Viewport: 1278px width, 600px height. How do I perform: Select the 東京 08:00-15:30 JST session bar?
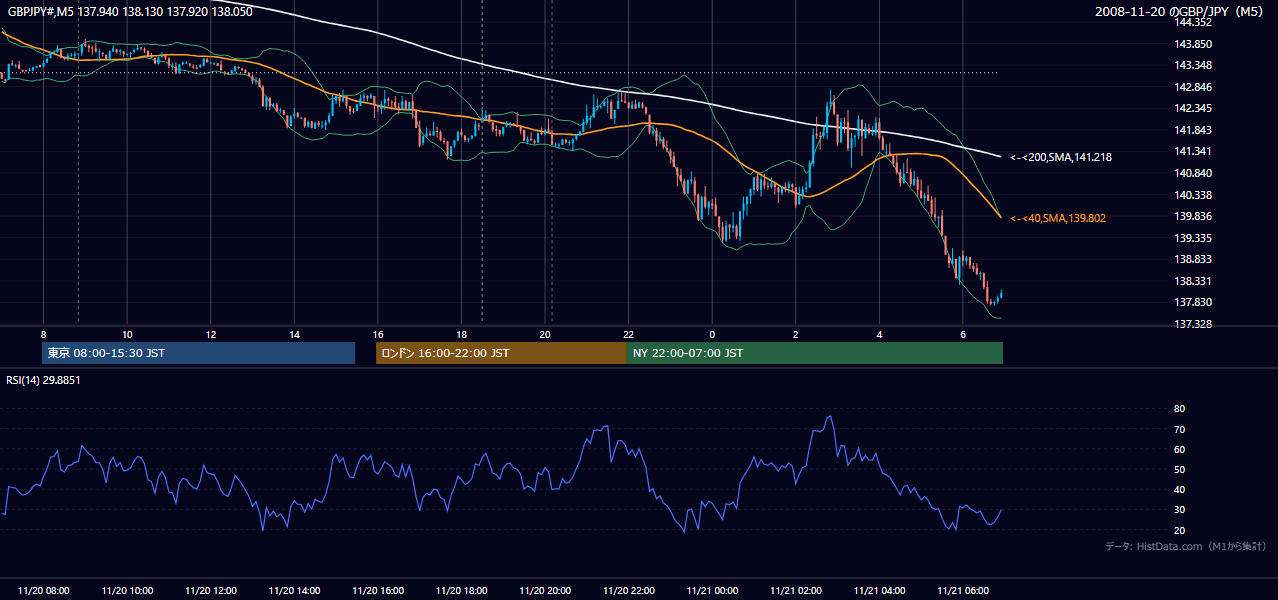198,353
